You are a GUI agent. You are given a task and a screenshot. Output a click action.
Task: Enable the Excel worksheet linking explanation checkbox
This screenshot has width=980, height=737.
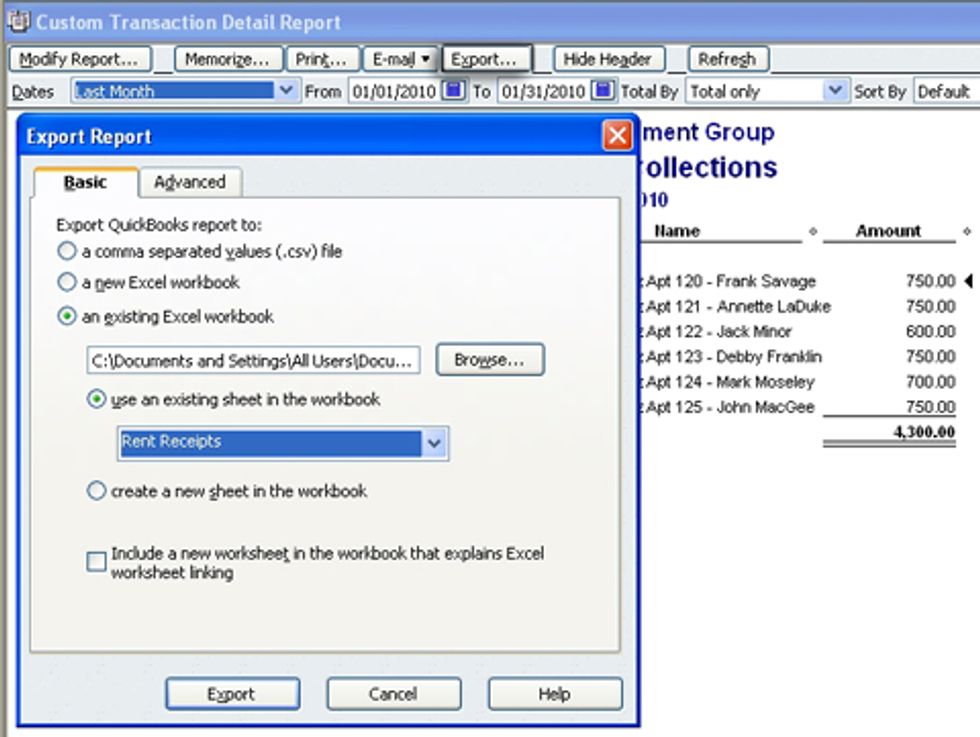pyautogui.click(x=96, y=561)
